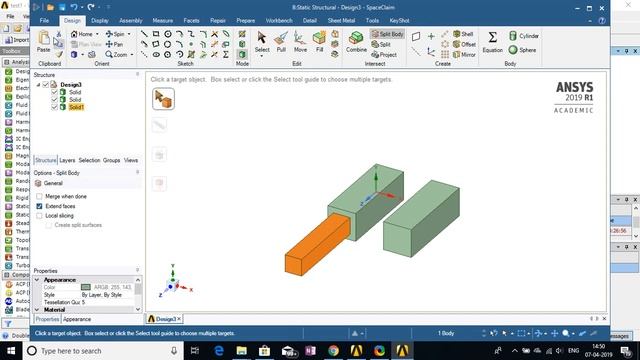Click the Color swatch in Appearance
The image size is (640, 360).
(86, 287)
